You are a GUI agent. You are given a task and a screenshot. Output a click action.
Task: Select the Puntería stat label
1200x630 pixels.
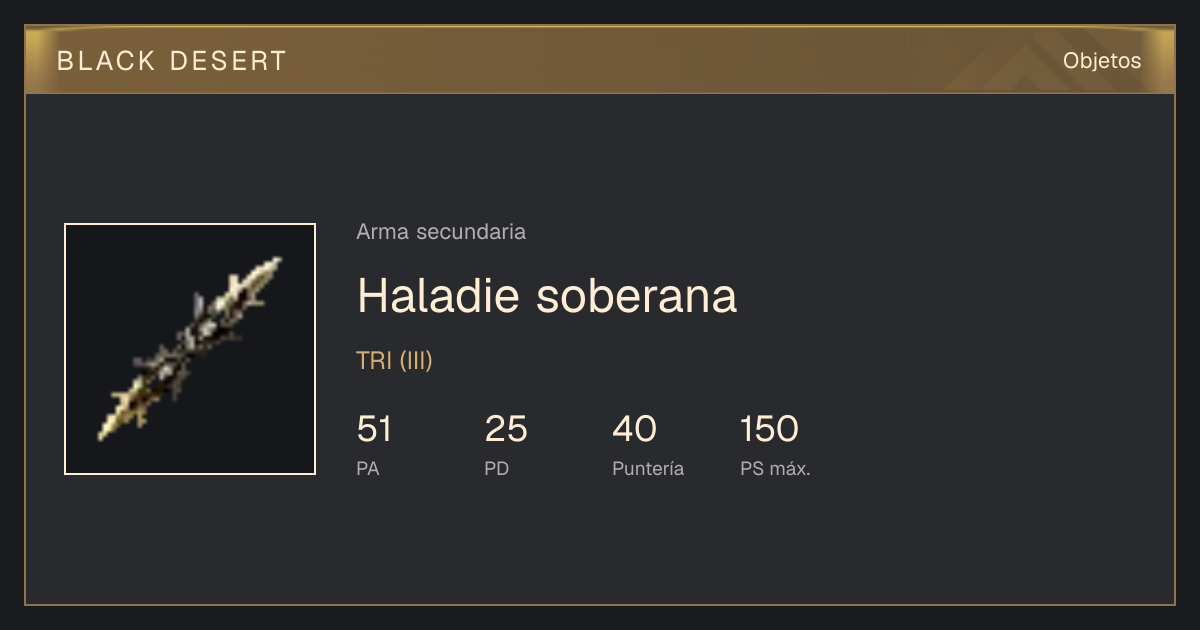tap(648, 469)
